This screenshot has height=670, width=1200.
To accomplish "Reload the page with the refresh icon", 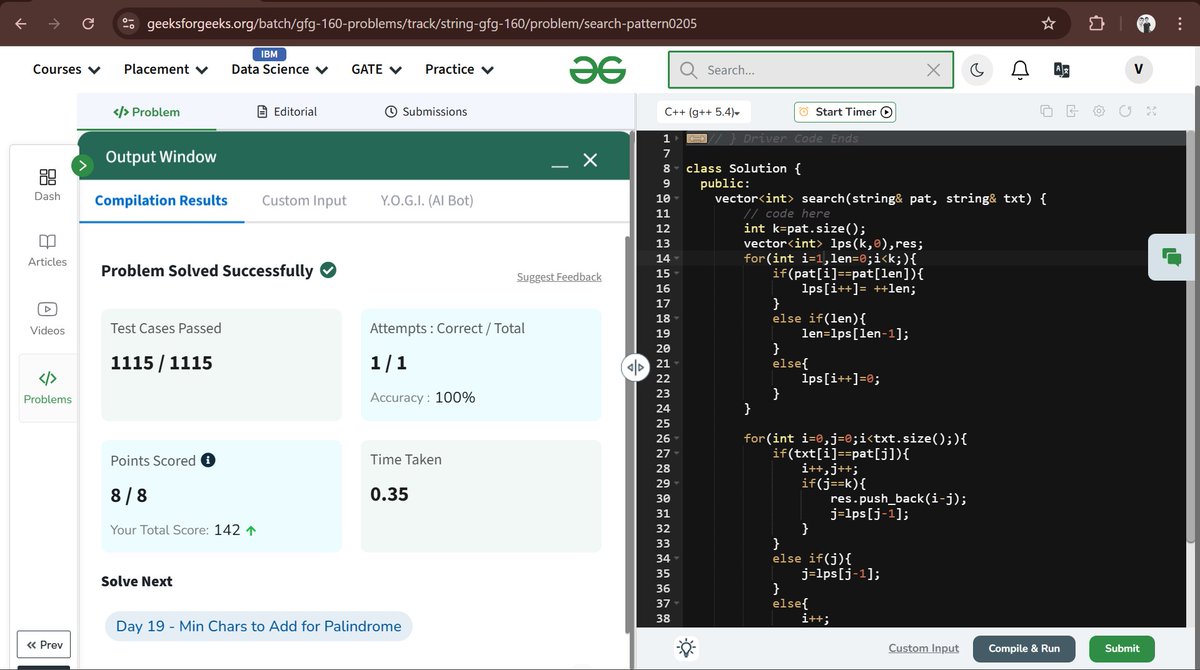I will 88,23.
